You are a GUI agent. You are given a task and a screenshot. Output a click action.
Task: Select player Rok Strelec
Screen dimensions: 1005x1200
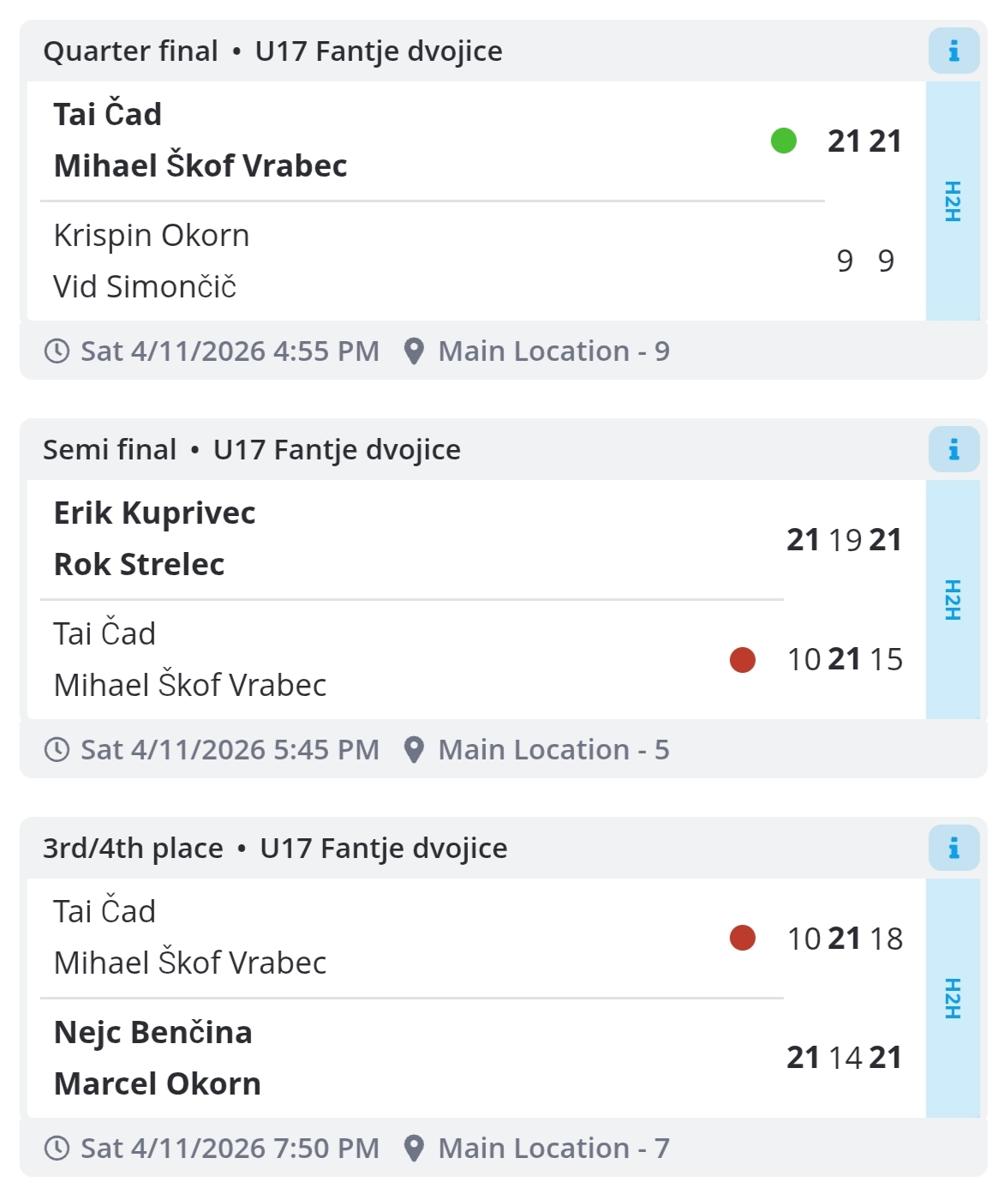pos(139,564)
